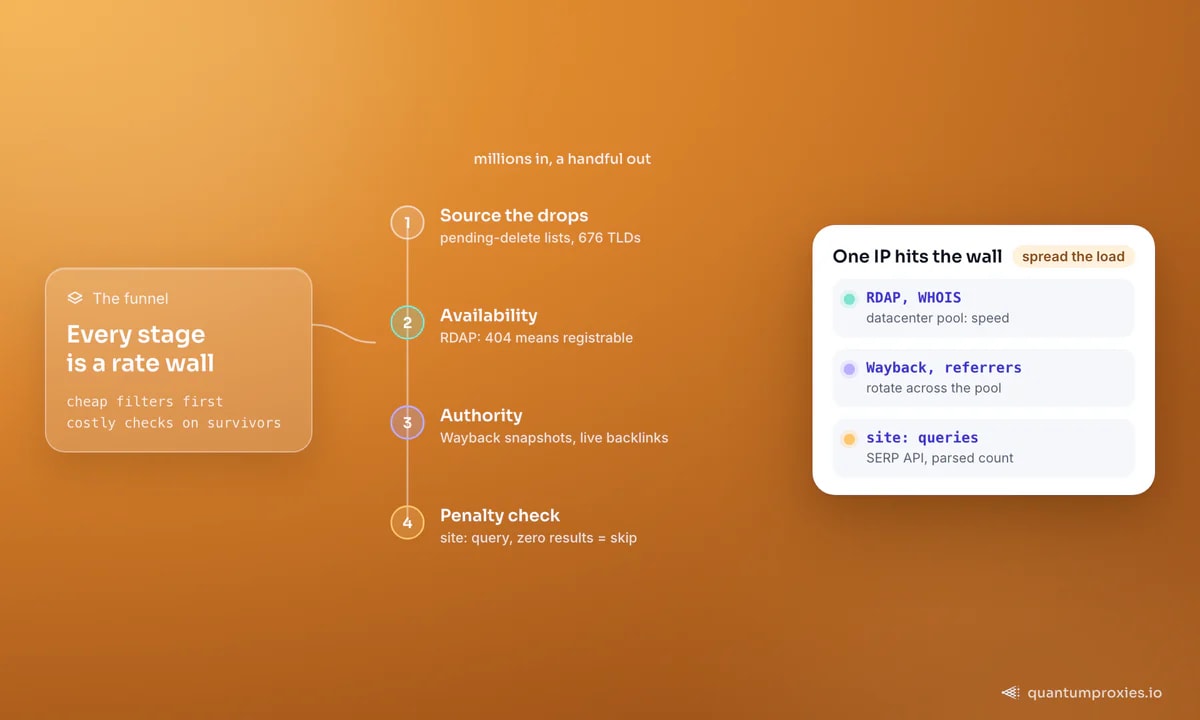This screenshot has height=720, width=1200.
Task: Click RDAP: 404 means registrable text
Action: tap(536, 338)
